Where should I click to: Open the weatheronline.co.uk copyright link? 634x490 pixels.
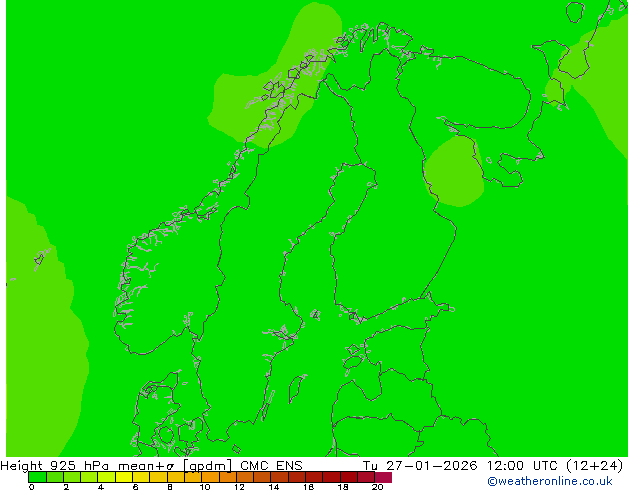coord(550,481)
